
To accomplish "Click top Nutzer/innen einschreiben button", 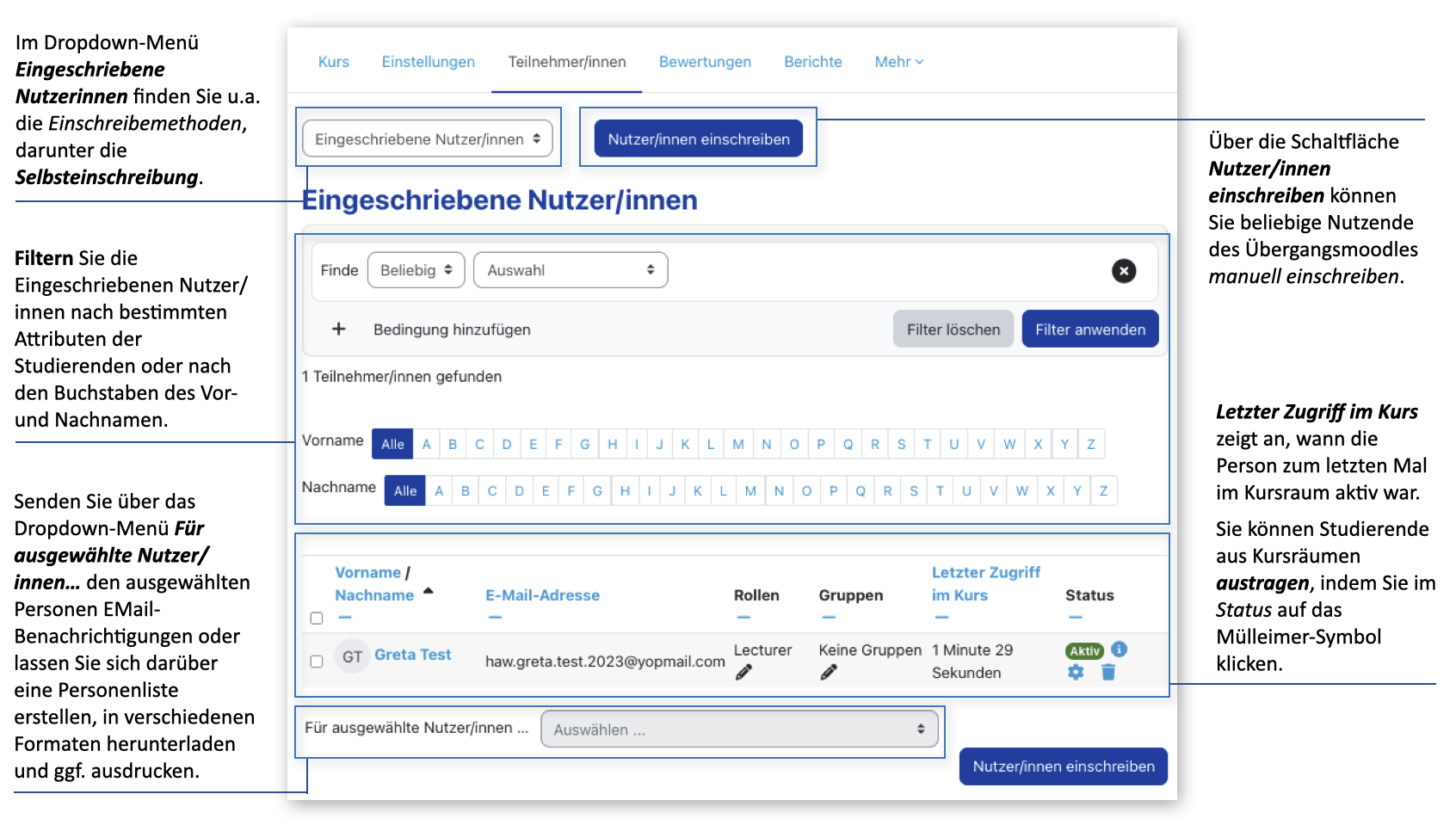I will click(698, 139).
